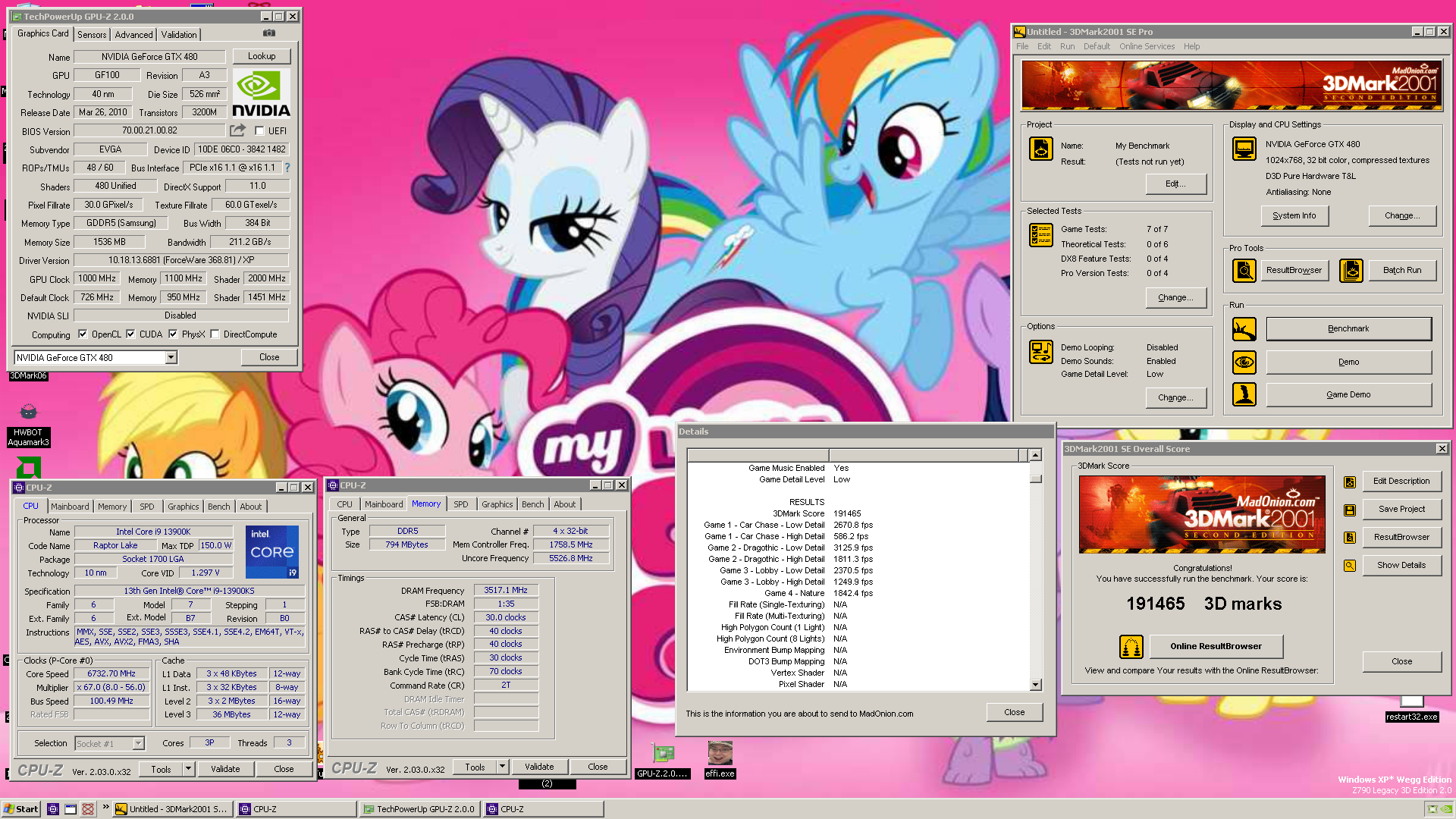The image size is (1456, 819).
Task: Click the Untitled 3DMark2001 taskbar button
Action: (x=172, y=809)
